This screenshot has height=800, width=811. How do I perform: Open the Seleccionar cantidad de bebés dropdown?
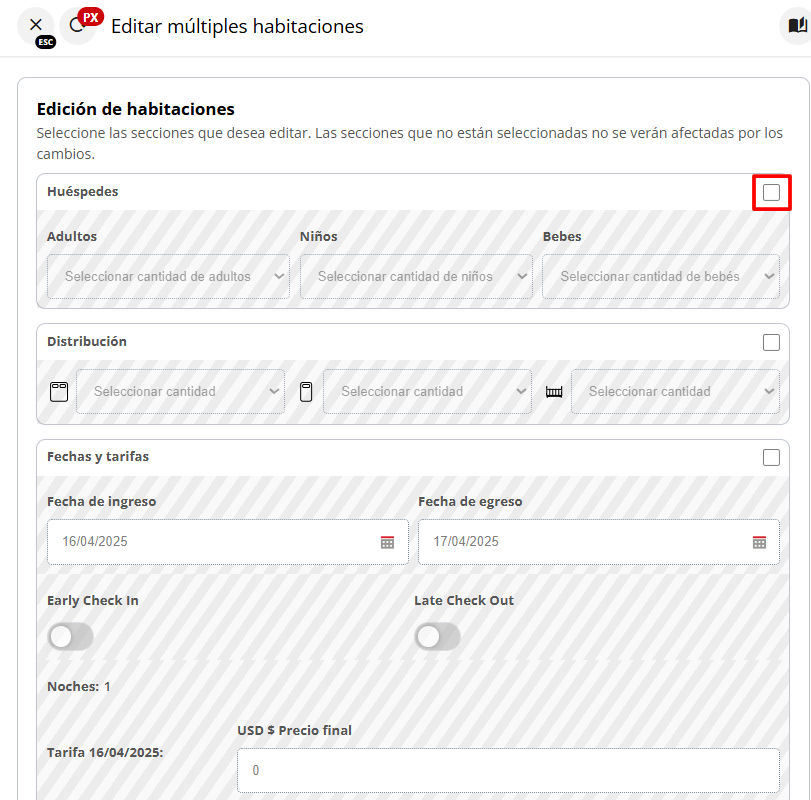pyautogui.click(x=660, y=276)
